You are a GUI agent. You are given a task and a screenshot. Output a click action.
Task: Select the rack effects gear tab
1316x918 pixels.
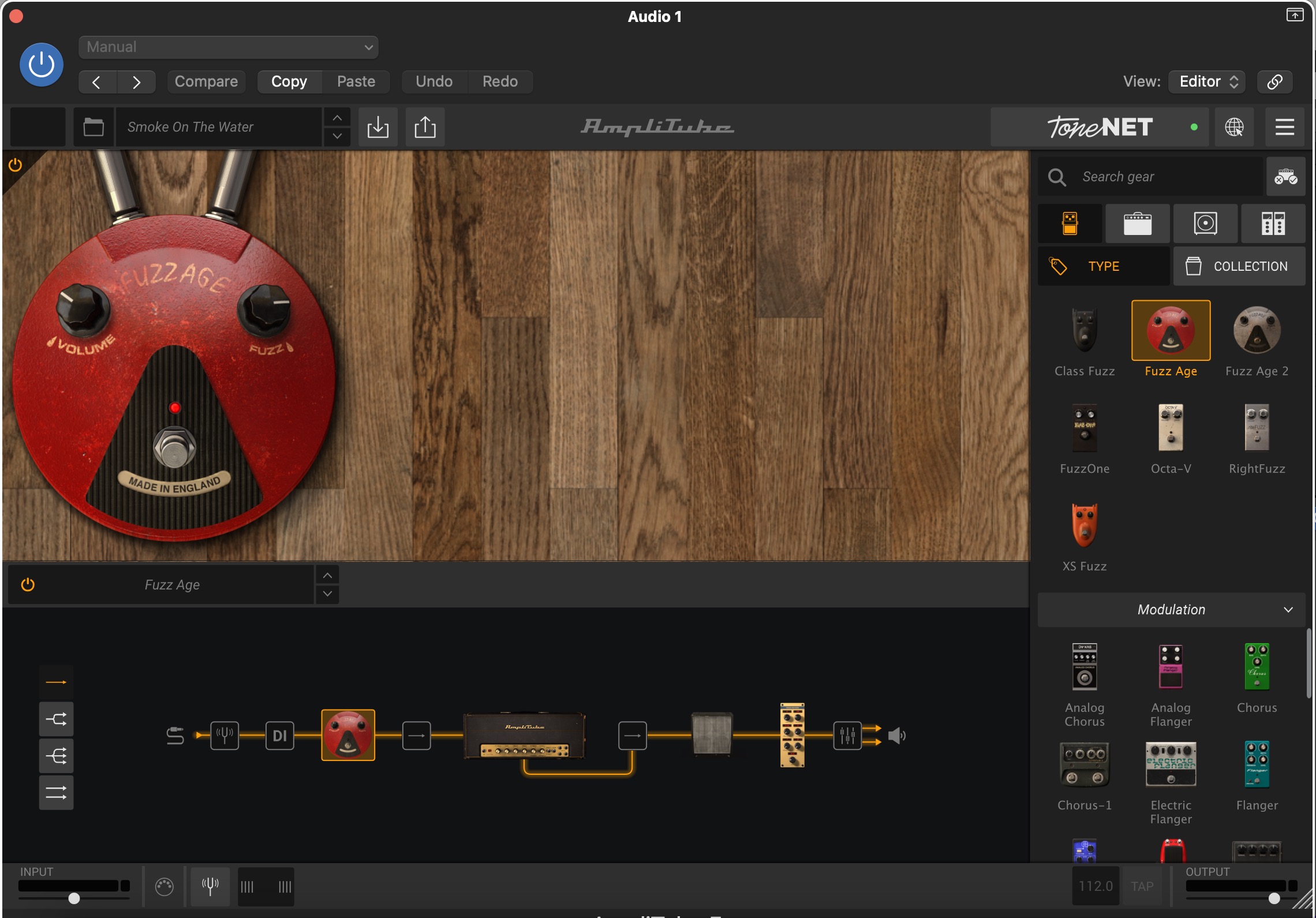click(x=1273, y=223)
